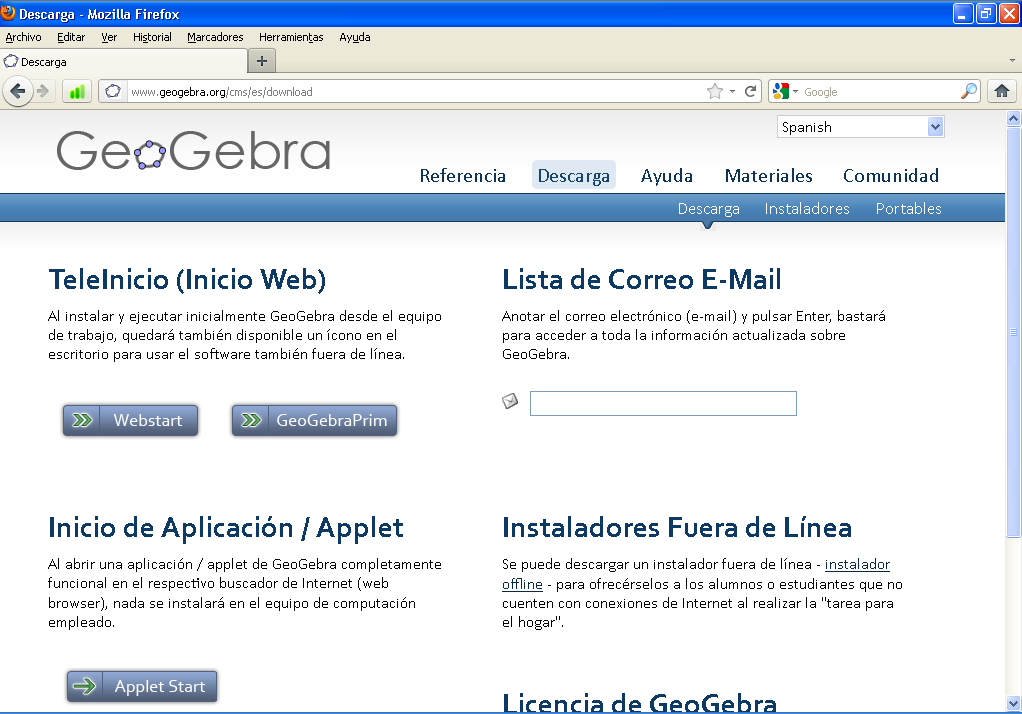Click the search magnifier icon
Screen dimensions: 1022x714
coord(968,91)
